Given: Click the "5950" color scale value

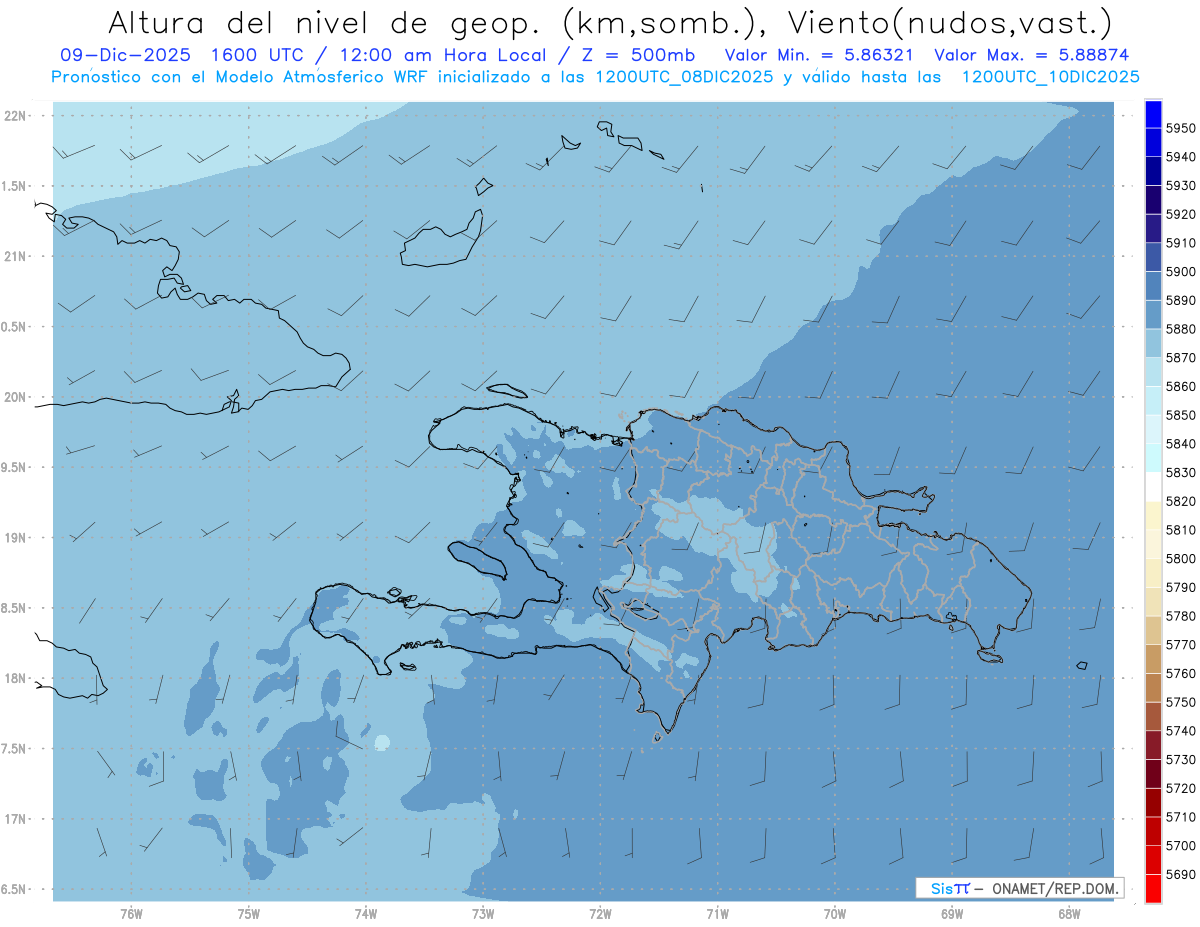Looking at the screenshot, I should (x=1181, y=128).
